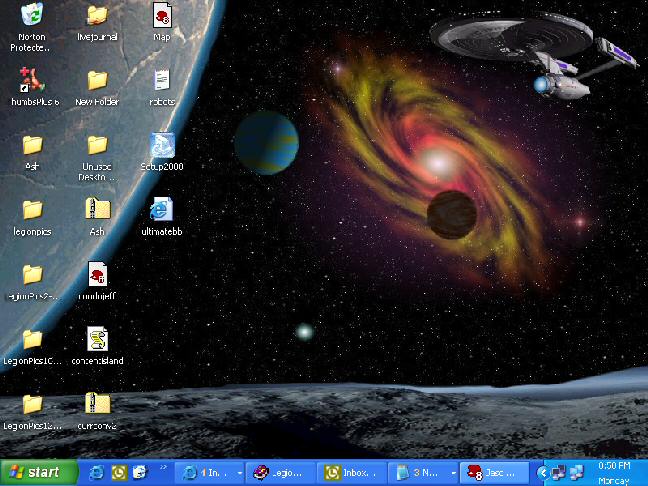Viewport: 648px width, 486px height.
Task: Open the legionpics folder
Action: pyautogui.click(x=32, y=210)
